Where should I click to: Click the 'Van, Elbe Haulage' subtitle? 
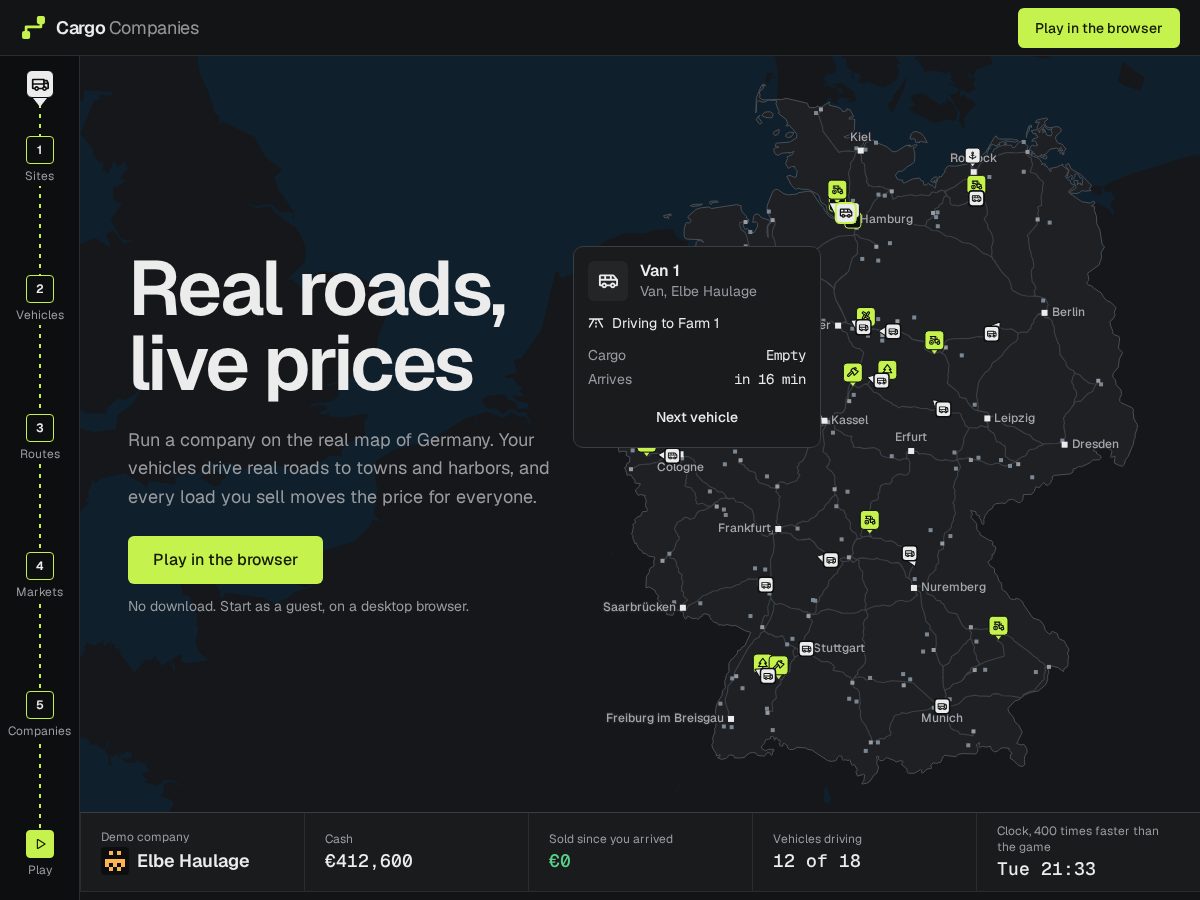698,292
